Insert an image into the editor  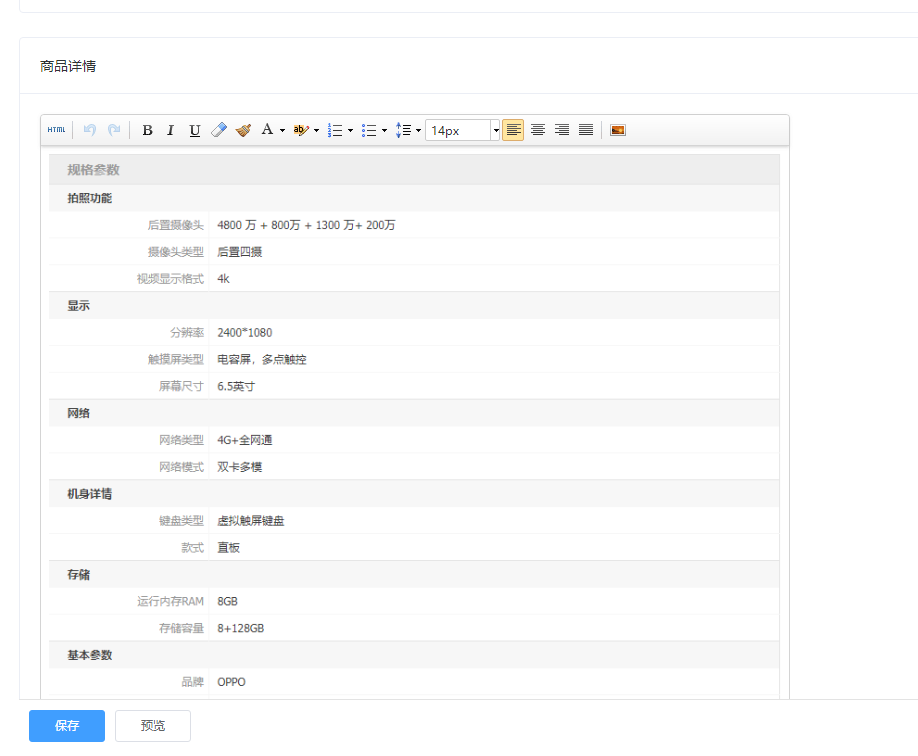[x=618, y=130]
